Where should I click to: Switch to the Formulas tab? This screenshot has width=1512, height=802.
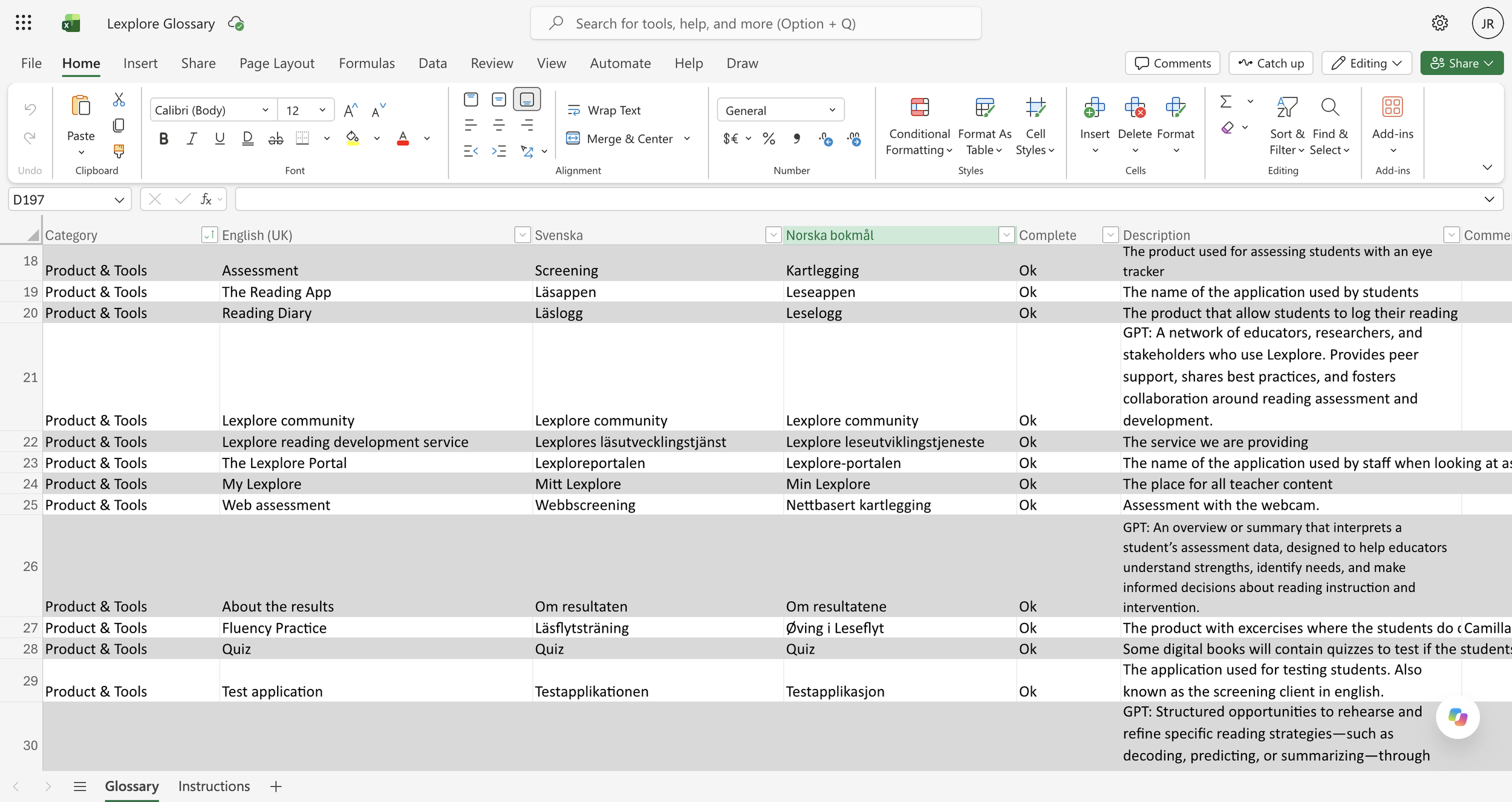pyautogui.click(x=367, y=63)
